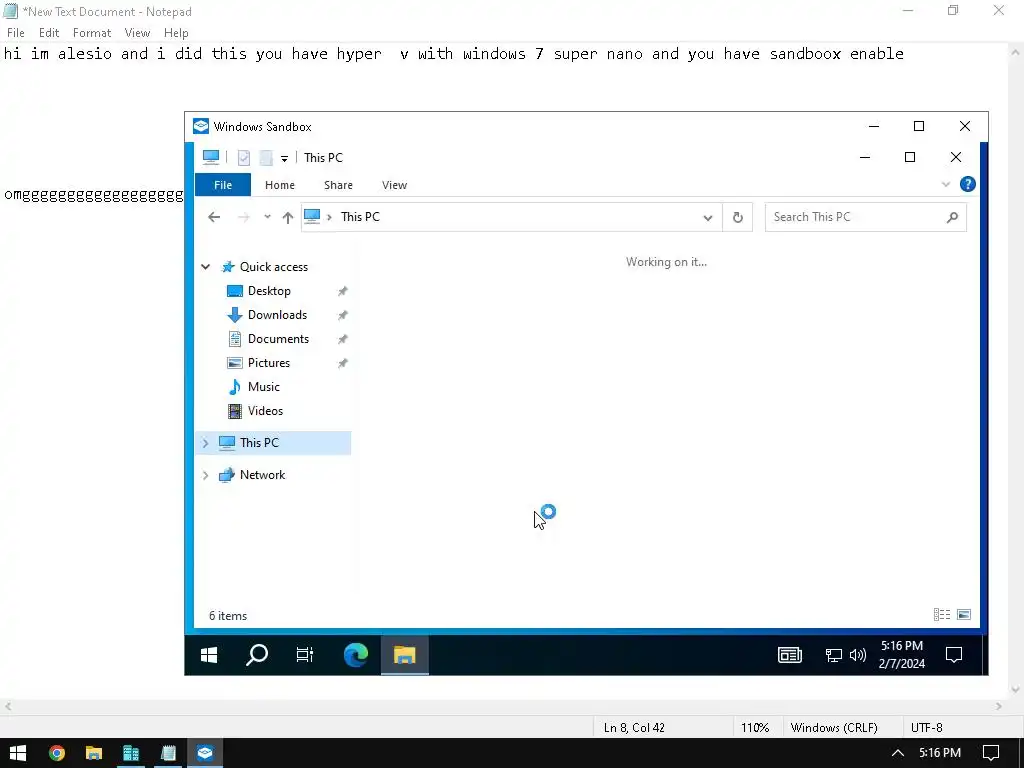
Task: Expand the Explorer ribbon chevron
Action: [946, 184]
